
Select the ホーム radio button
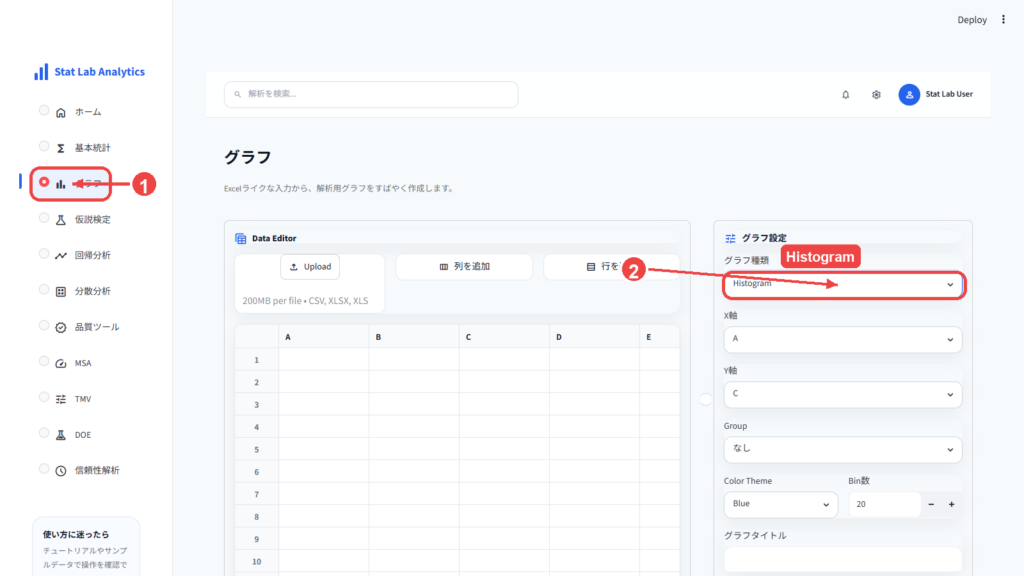pyautogui.click(x=44, y=110)
